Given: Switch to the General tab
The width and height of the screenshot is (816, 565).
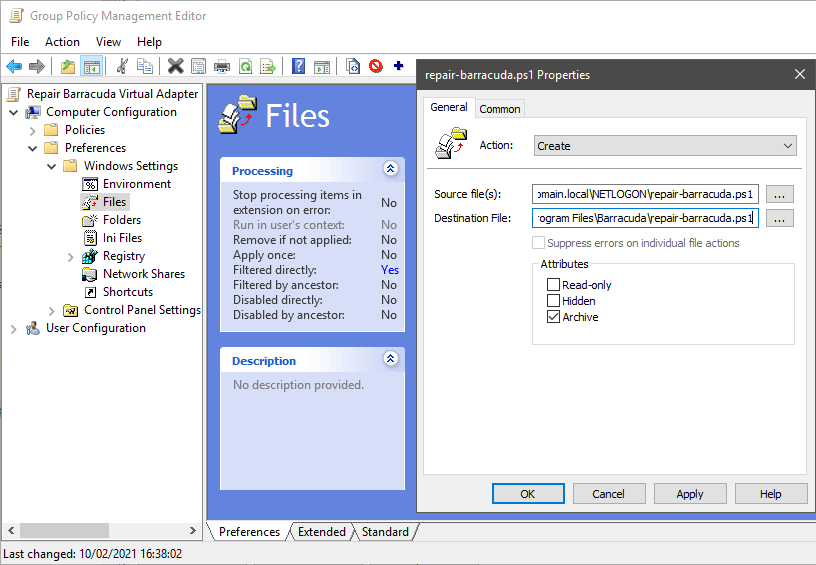Looking at the screenshot, I should click(449, 107).
